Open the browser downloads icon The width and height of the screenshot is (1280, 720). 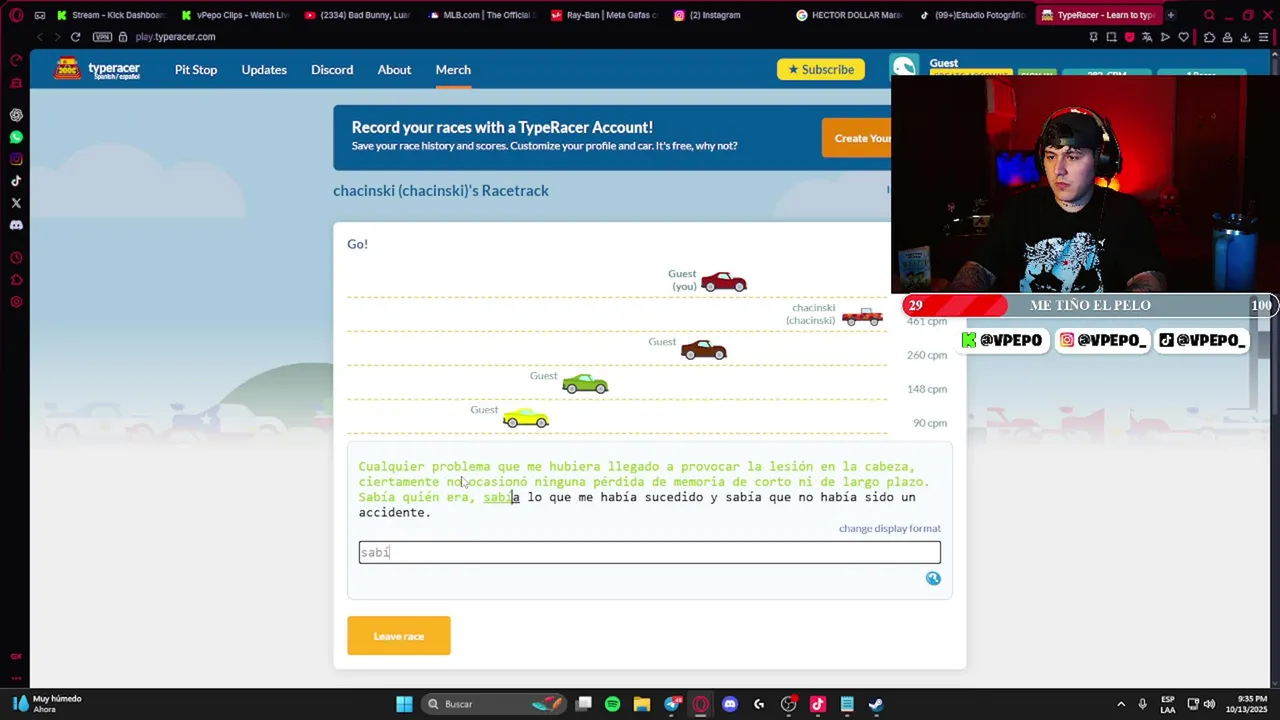coord(1245,37)
